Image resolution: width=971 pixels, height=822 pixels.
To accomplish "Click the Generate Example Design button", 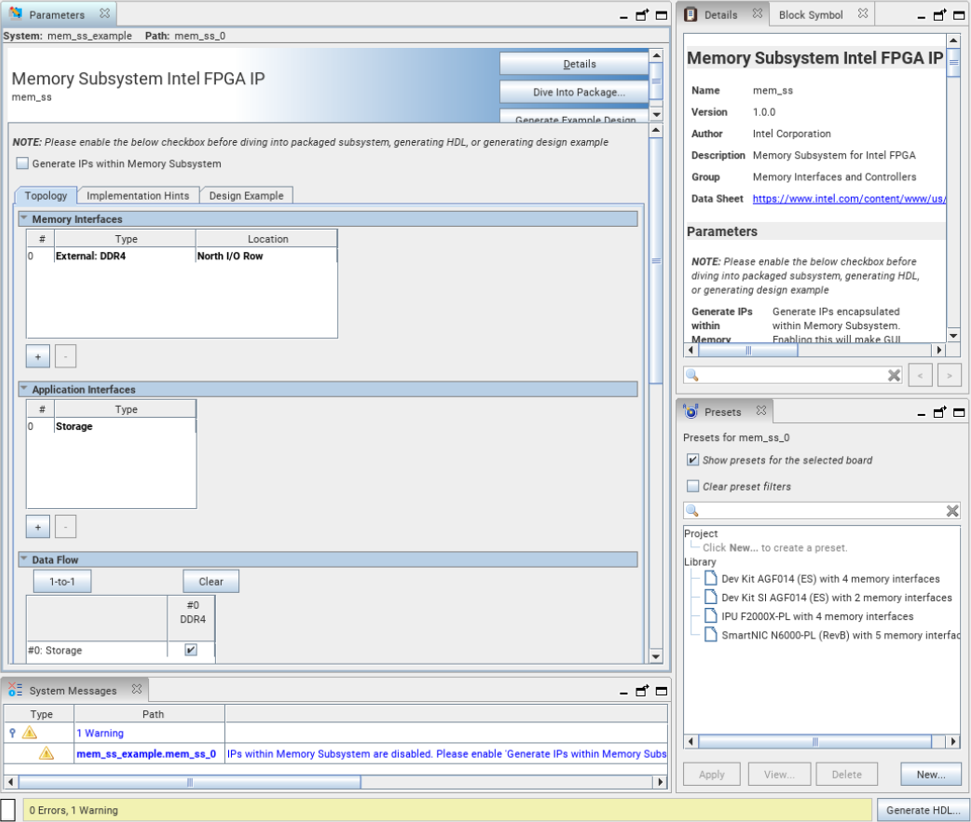I will coord(574,117).
